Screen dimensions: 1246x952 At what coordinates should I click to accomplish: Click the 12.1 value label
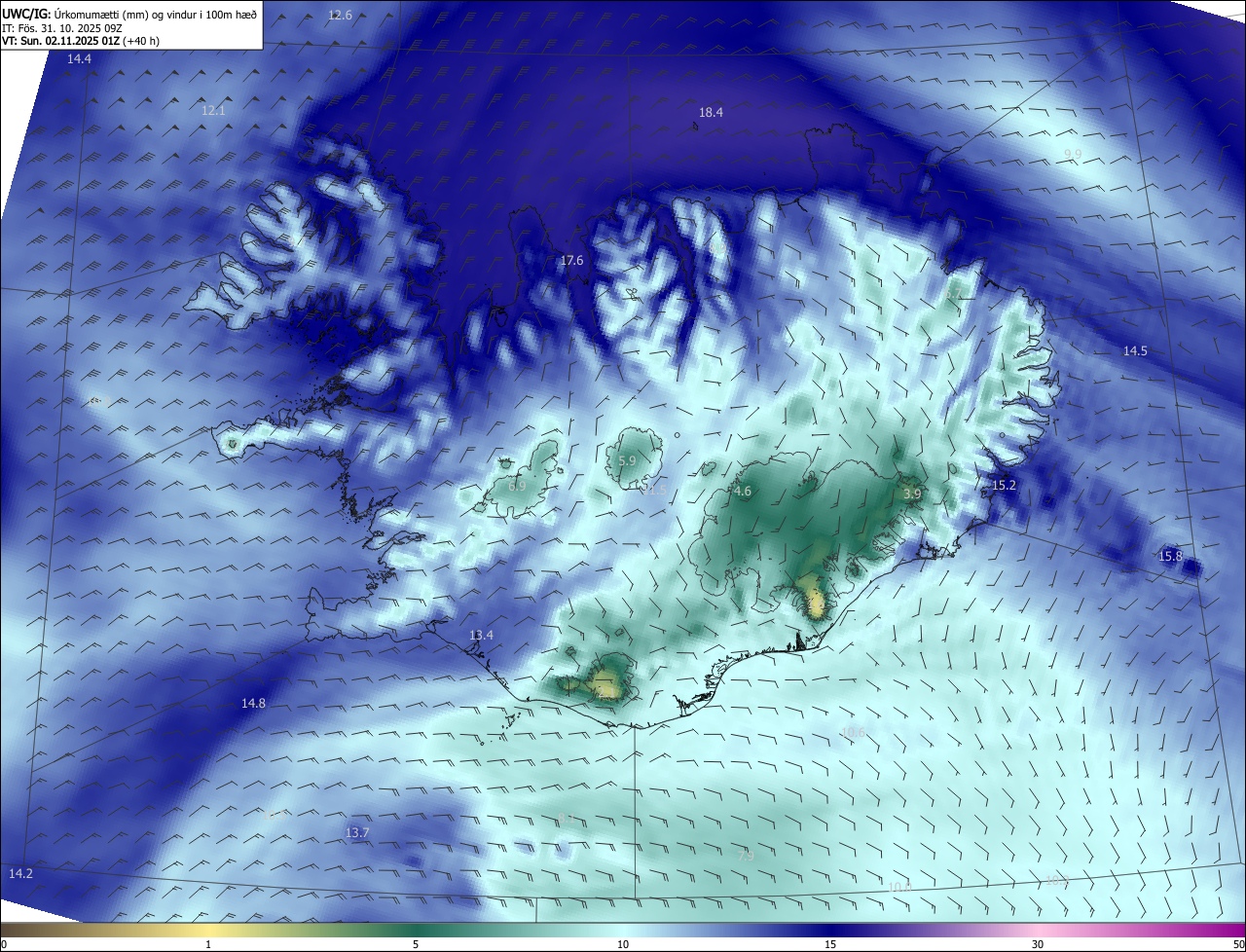tap(213, 111)
